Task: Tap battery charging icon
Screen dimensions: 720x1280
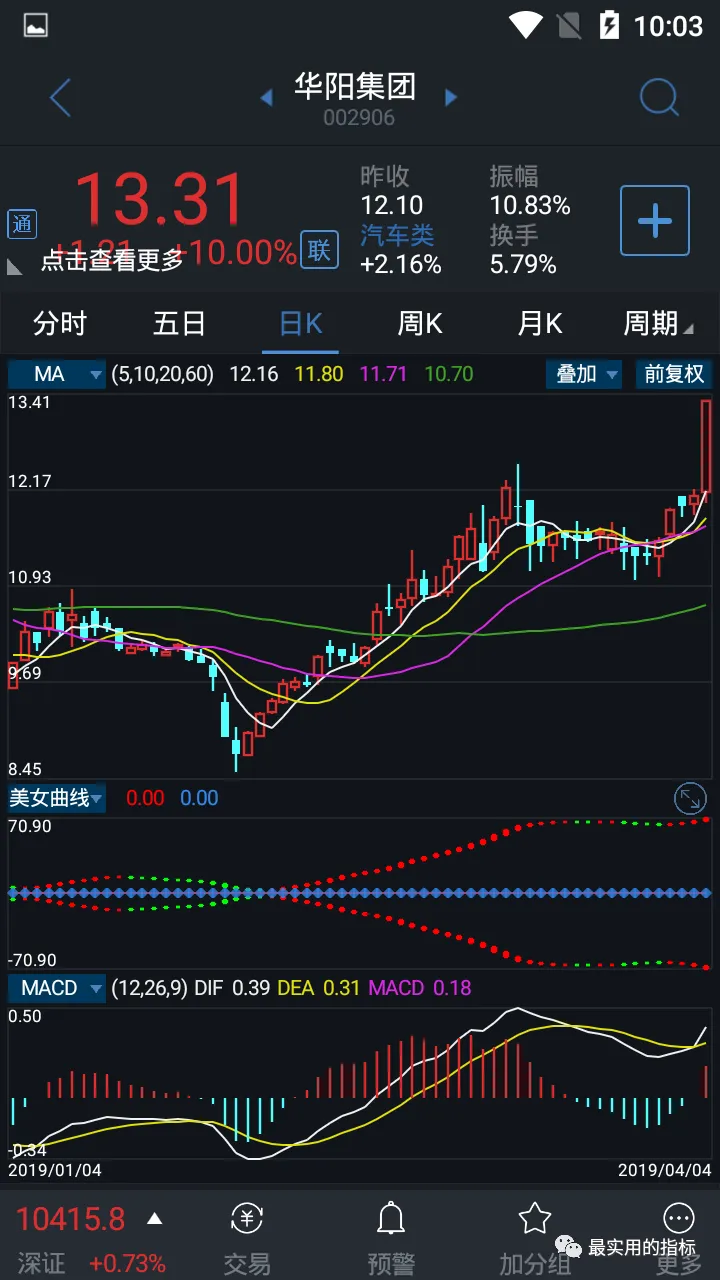Action: [x=609, y=25]
